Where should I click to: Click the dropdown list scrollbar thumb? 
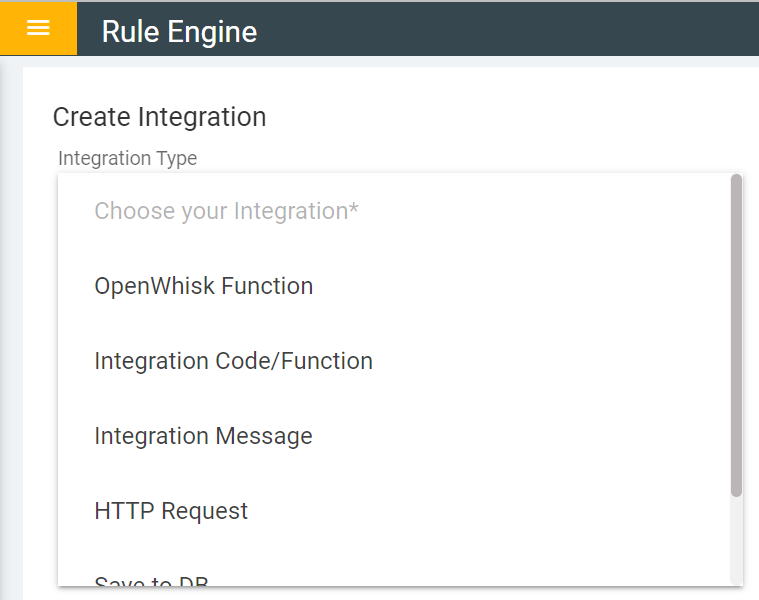pyautogui.click(x=736, y=335)
